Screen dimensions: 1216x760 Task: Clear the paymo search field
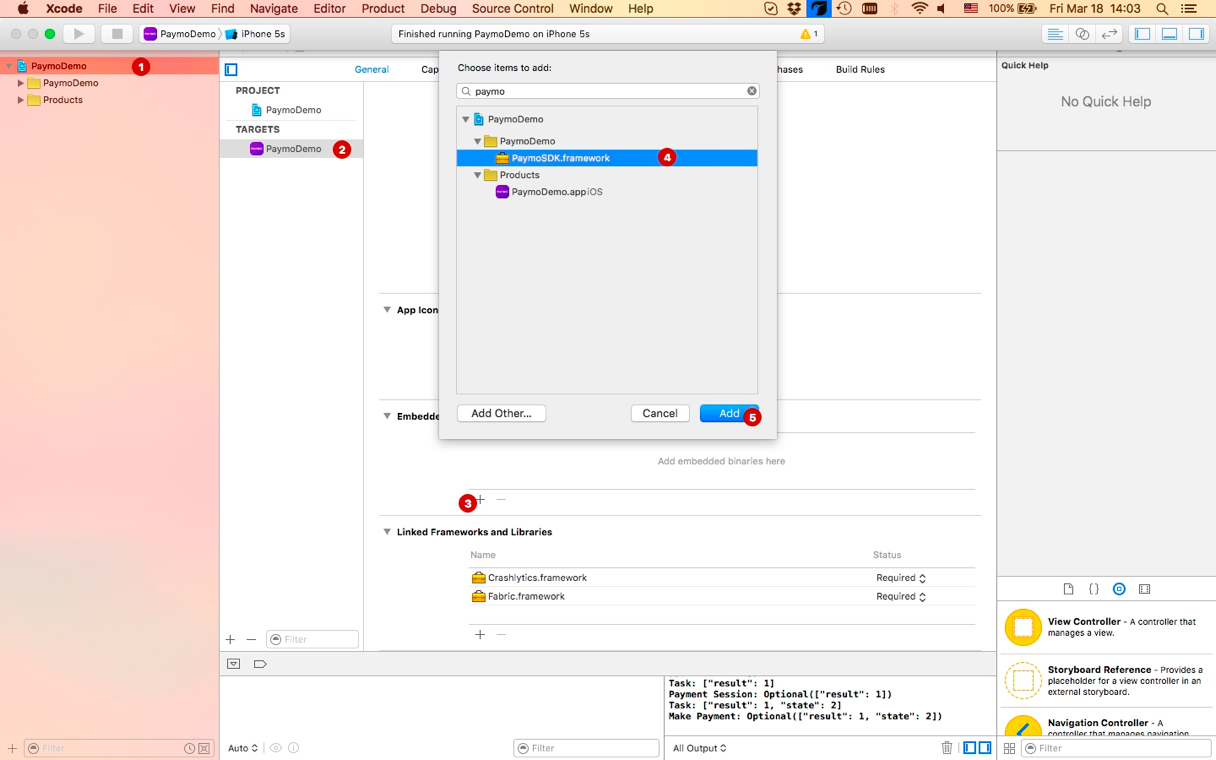(x=752, y=91)
